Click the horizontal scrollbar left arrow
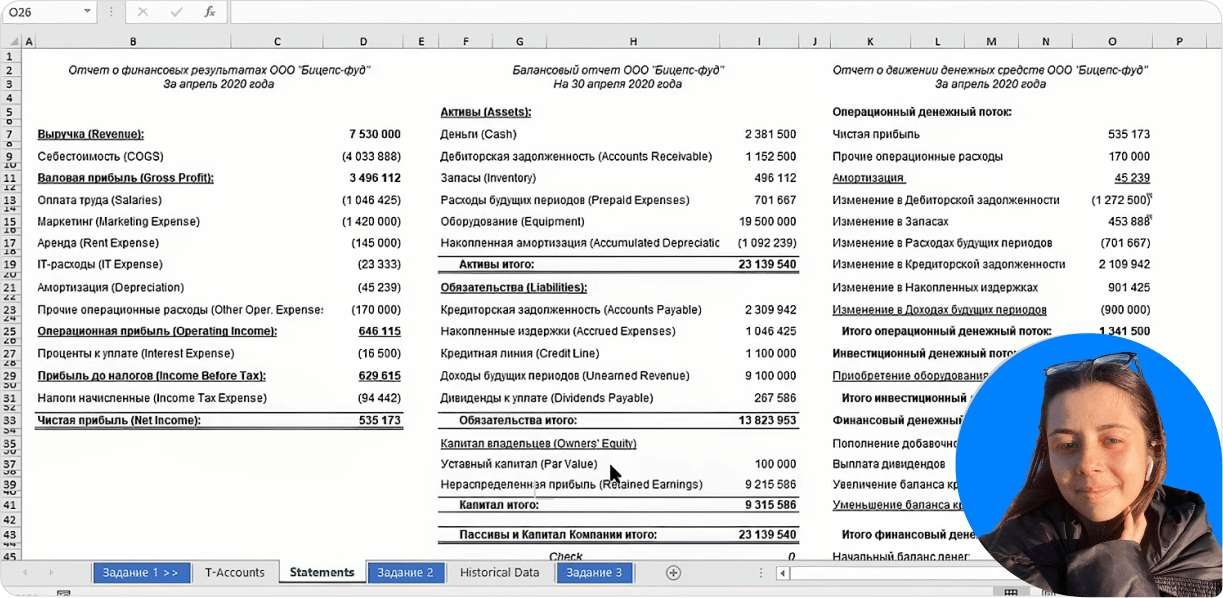Image resolution: width=1223 pixels, height=598 pixels. 783,573
